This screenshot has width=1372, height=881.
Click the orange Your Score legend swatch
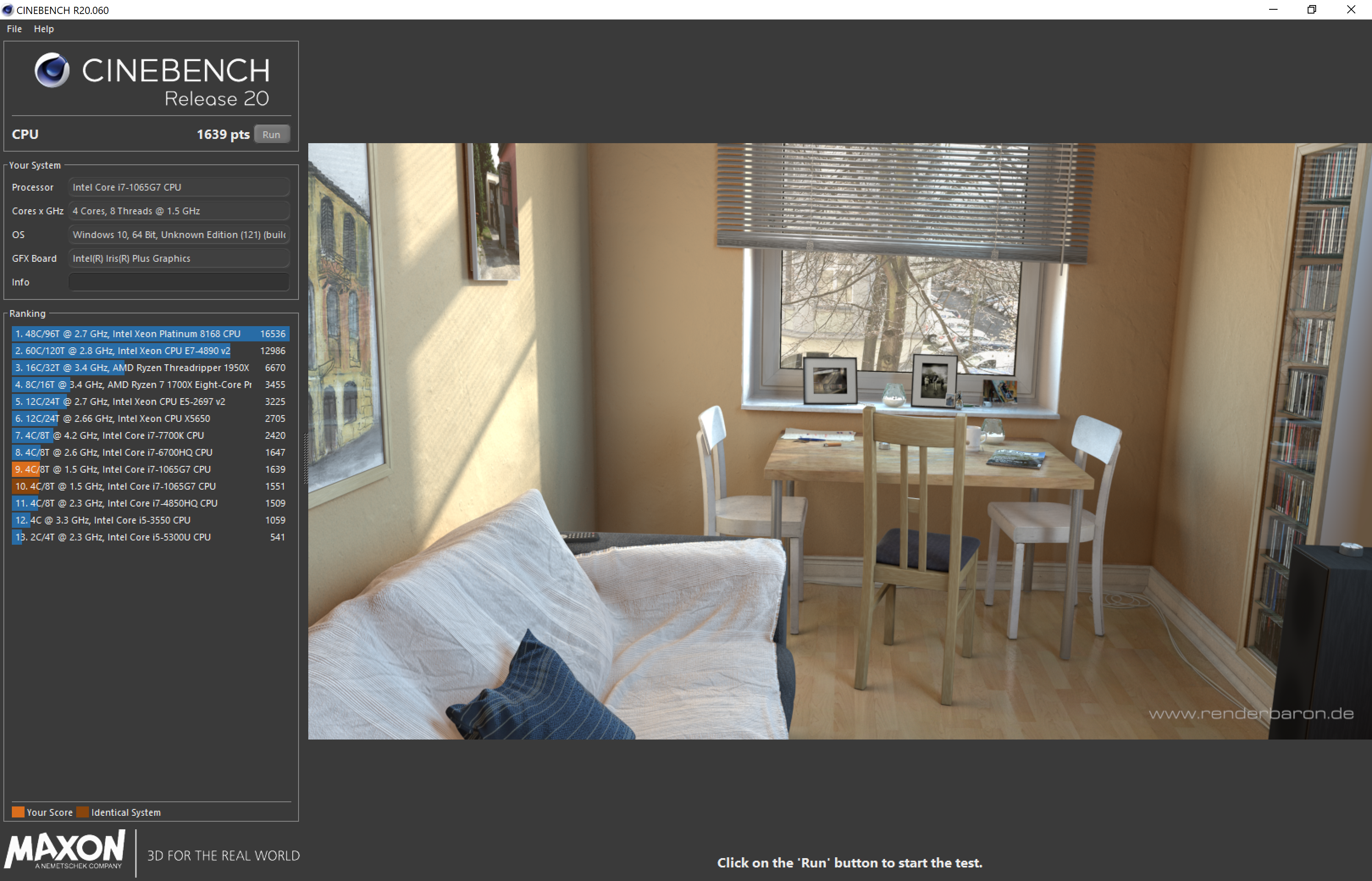[x=18, y=812]
